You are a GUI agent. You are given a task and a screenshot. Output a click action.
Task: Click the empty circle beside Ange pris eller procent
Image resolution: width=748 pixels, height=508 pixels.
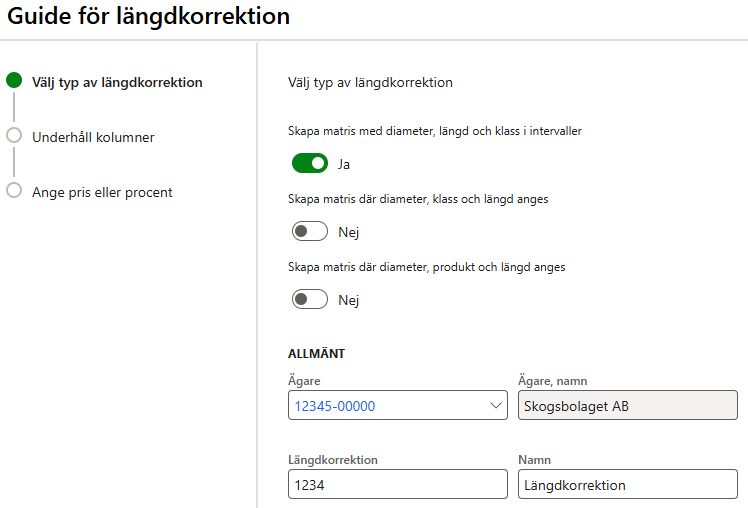14,191
